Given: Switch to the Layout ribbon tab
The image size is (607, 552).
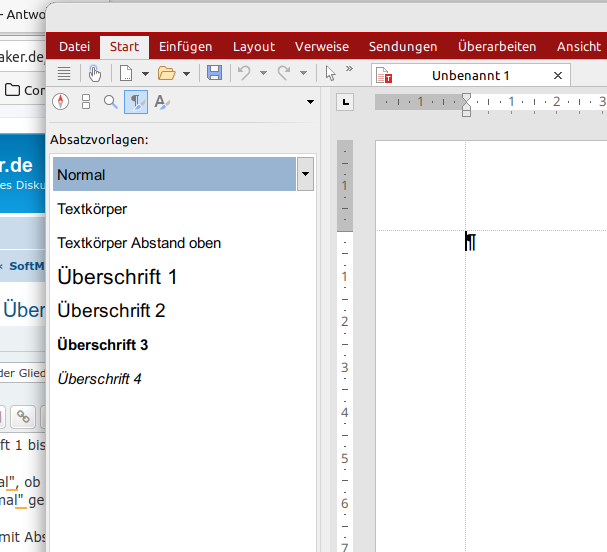Looking at the screenshot, I should 254,46.
